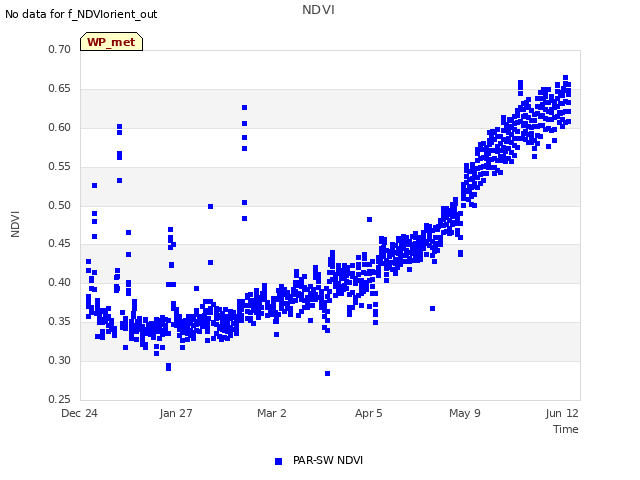Click the 0.45 y-axis tick label
640x480 pixels.
[x=60, y=244]
